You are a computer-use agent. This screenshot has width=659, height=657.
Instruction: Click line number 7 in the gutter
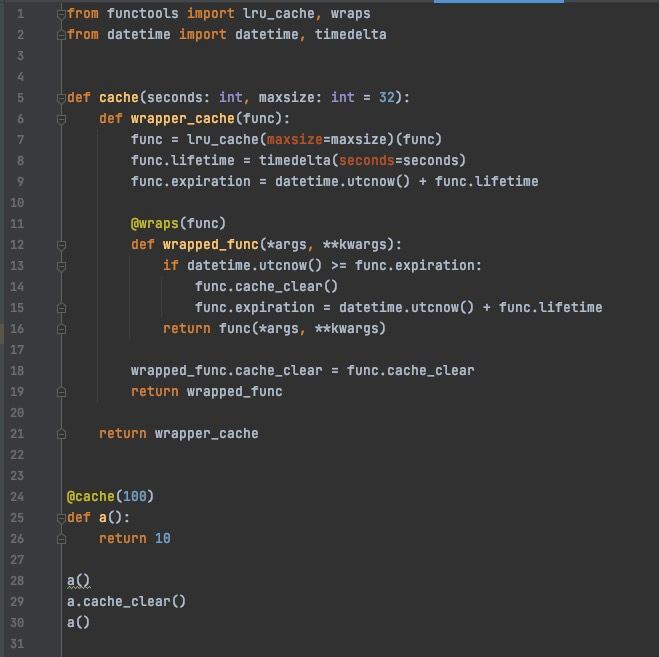tap(20, 140)
